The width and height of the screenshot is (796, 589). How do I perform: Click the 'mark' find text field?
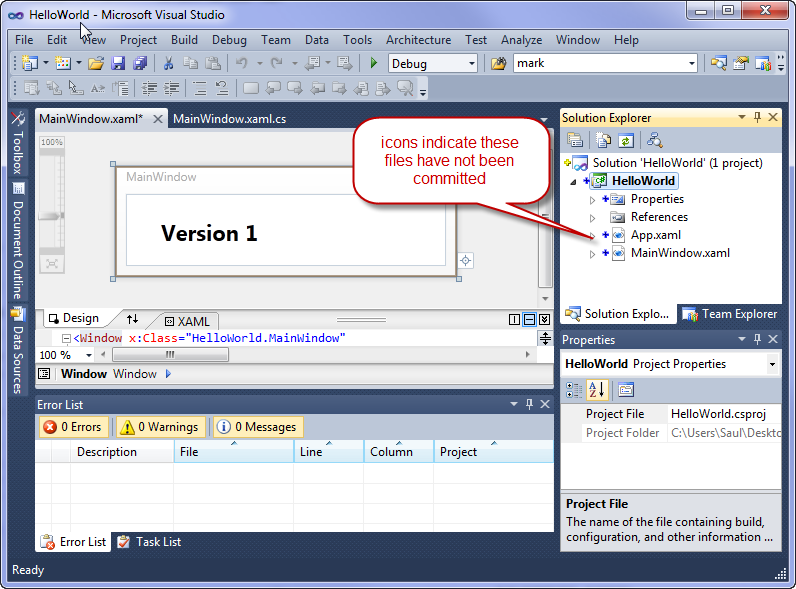[599, 63]
